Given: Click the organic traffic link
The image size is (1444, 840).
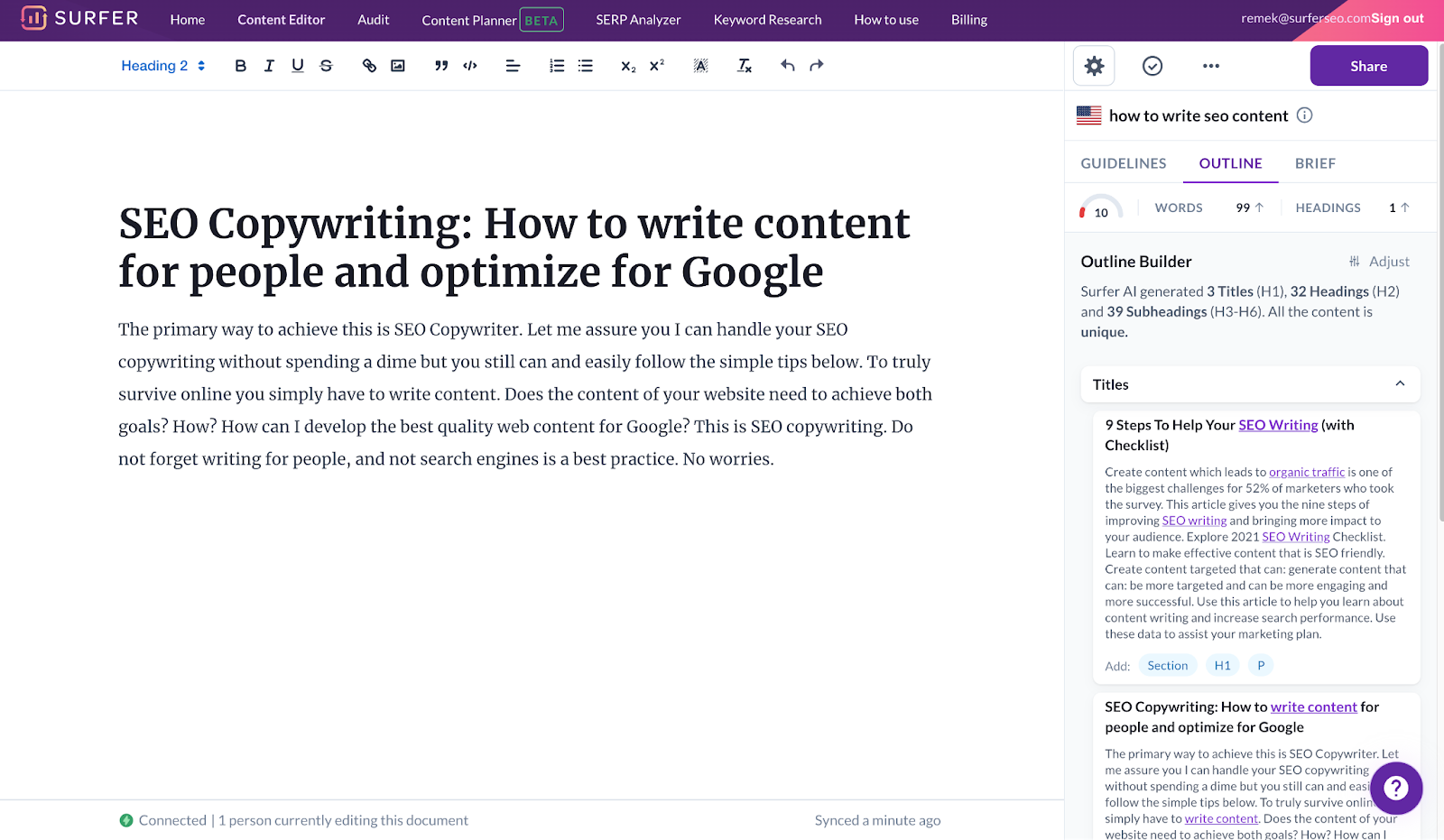Looking at the screenshot, I should tap(1307, 472).
